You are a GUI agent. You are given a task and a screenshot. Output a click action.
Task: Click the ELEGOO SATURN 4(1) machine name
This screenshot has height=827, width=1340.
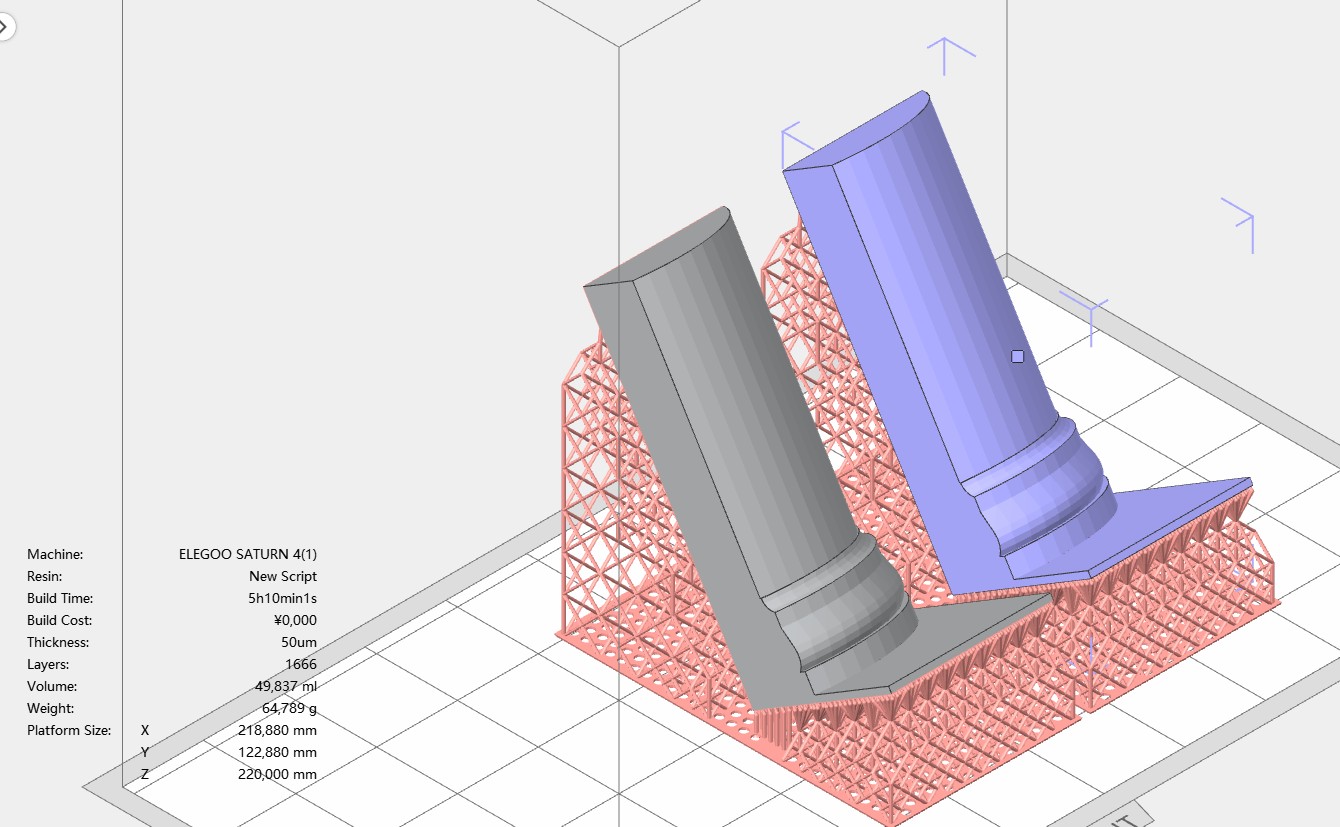[247, 554]
